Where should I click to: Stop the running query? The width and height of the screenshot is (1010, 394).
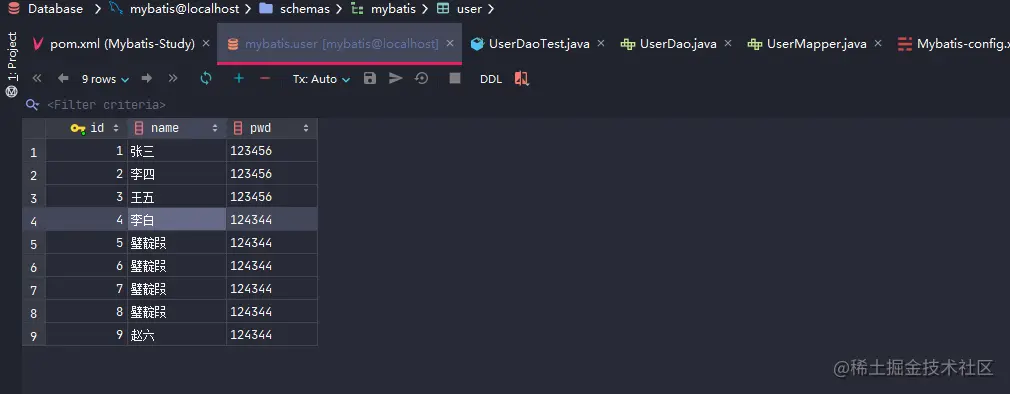pos(455,79)
